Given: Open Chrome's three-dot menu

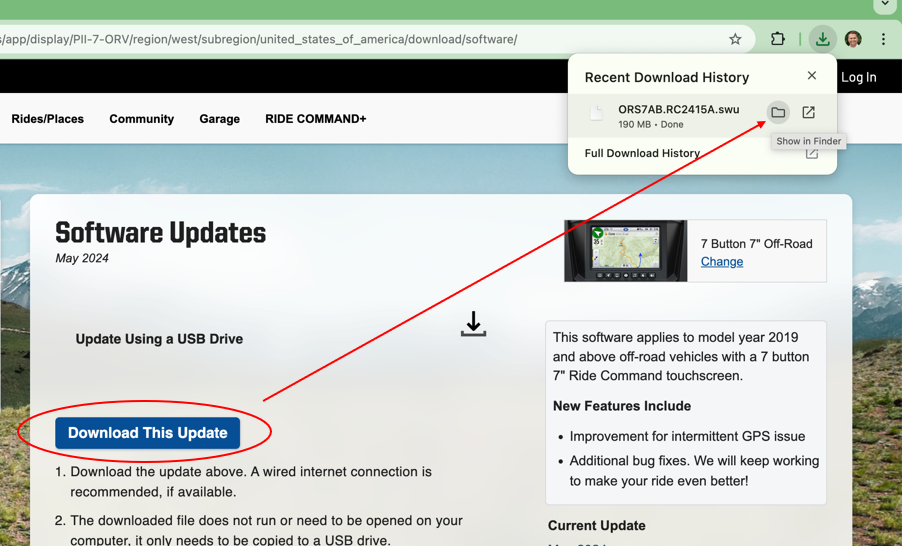Looking at the screenshot, I should click(x=883, y=39).
